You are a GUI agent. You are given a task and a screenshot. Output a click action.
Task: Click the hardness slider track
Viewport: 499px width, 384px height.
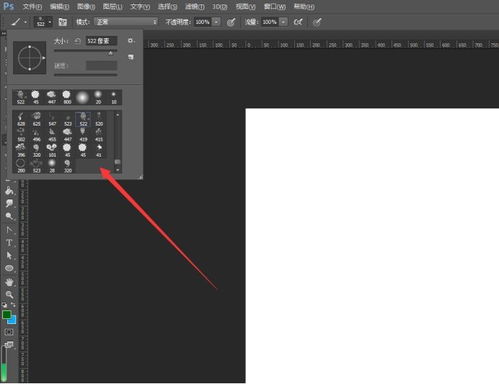click(86, 75)
